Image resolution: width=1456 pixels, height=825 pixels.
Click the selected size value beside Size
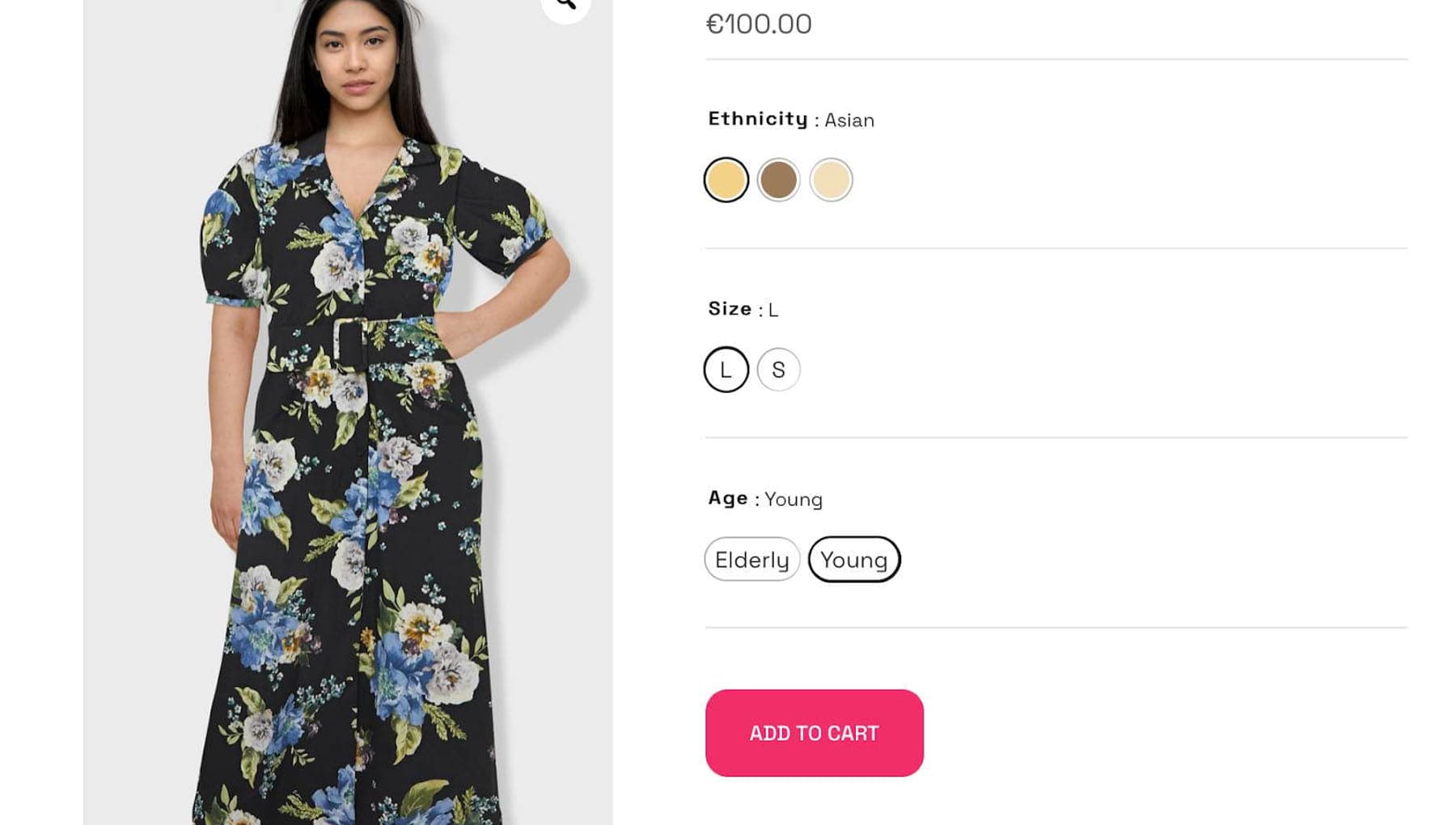click(x=773, y=310)
